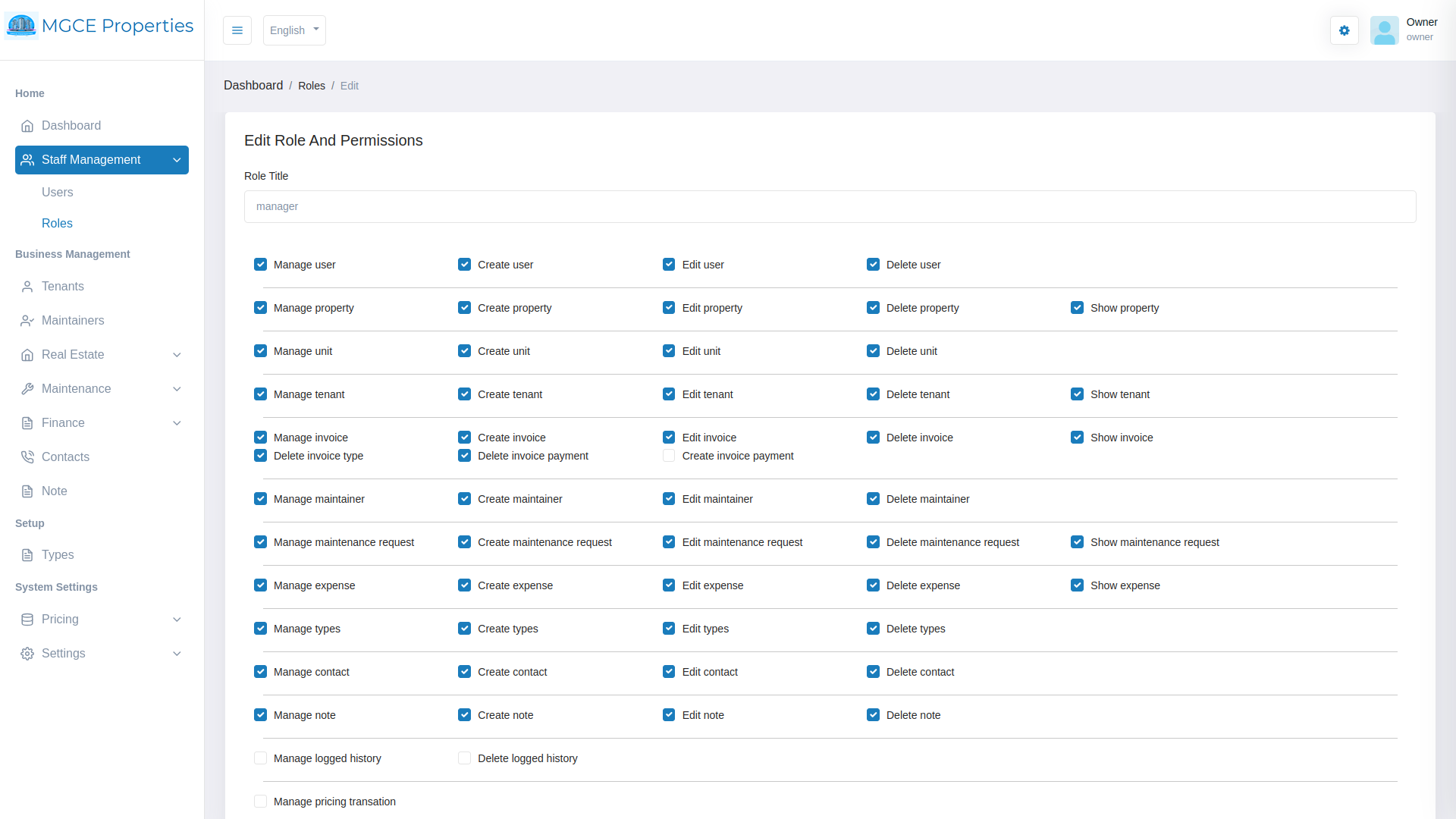
Task: Toggle Show maintenance request checkbox
Action: click(1077, 542)
